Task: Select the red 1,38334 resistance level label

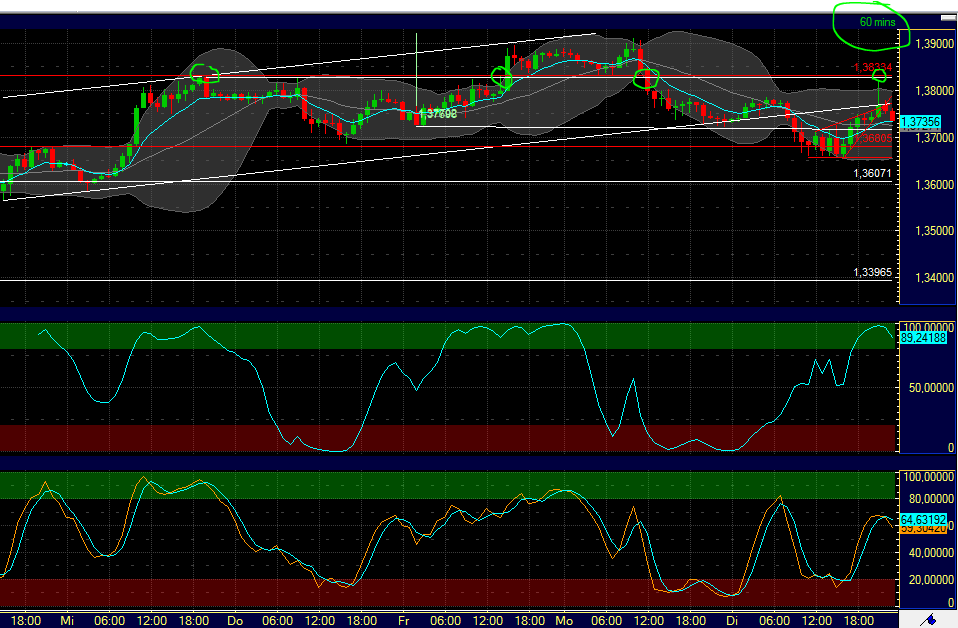Action: tap(871, 67)
